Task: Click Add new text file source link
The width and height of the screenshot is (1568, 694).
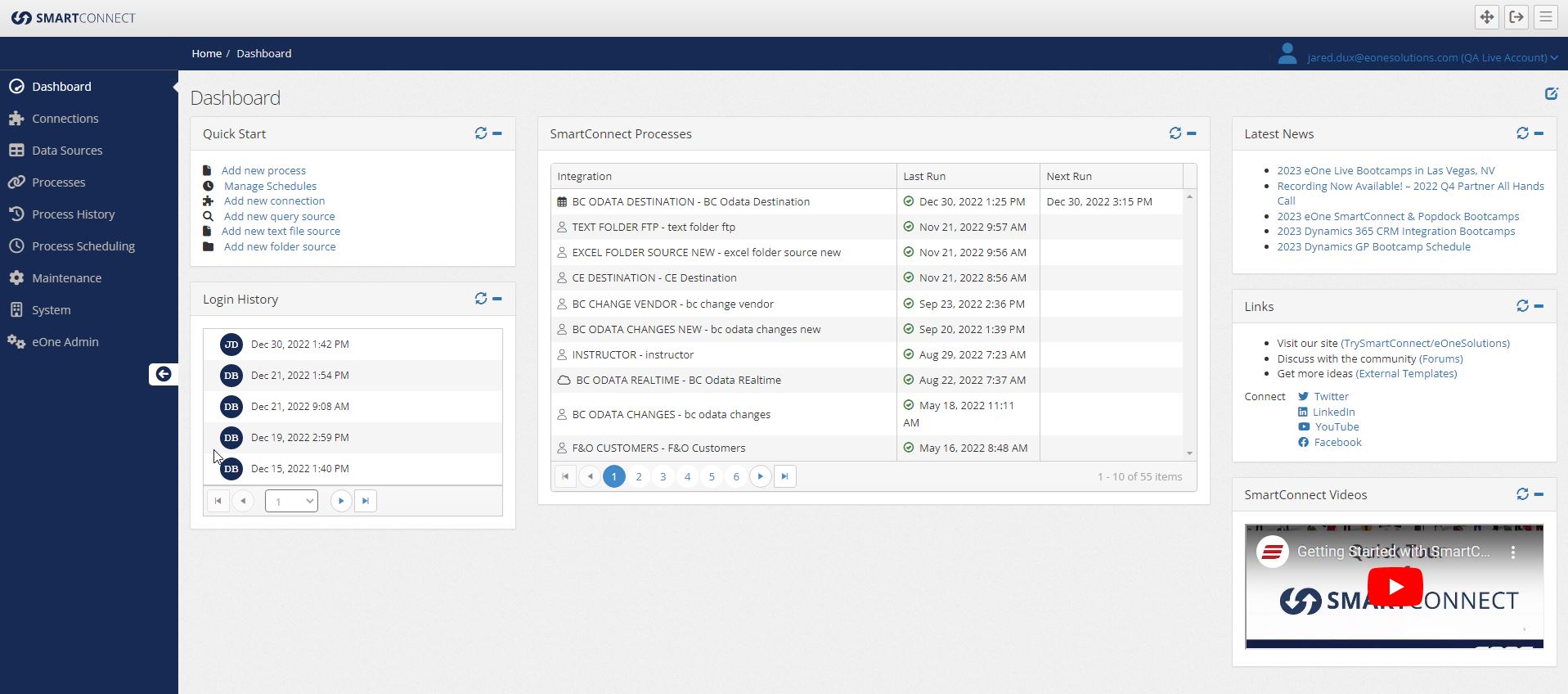Action: (281, 232)
